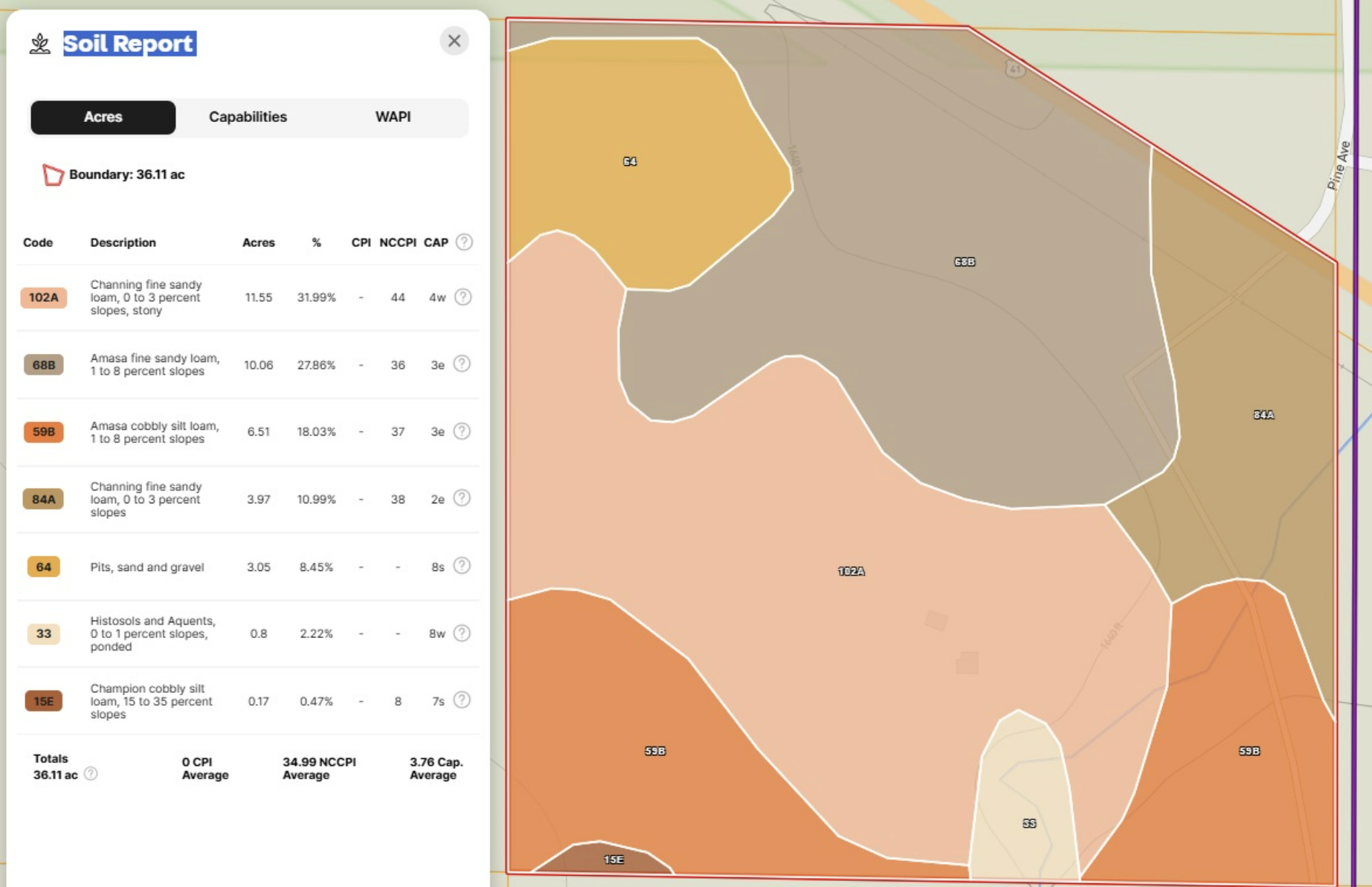
Task: Click the 'CPI' column header
Action: click(361, 242)
